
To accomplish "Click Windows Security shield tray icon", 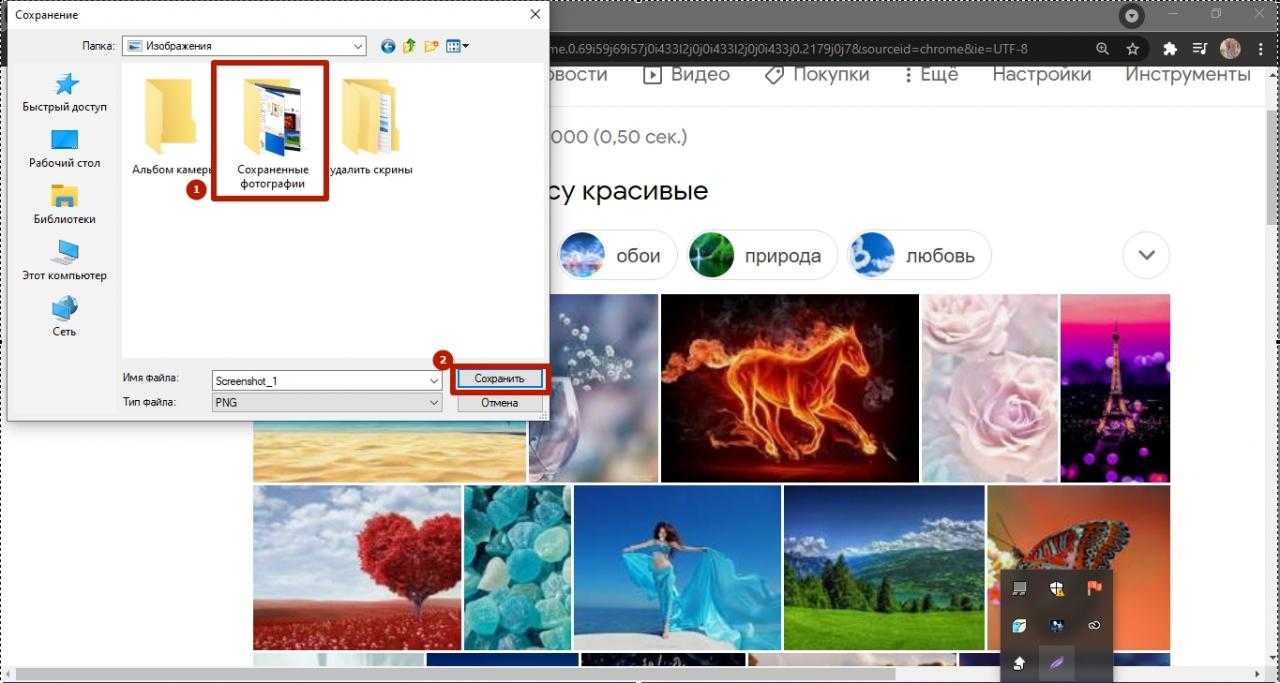I will tap(1057, 588).
